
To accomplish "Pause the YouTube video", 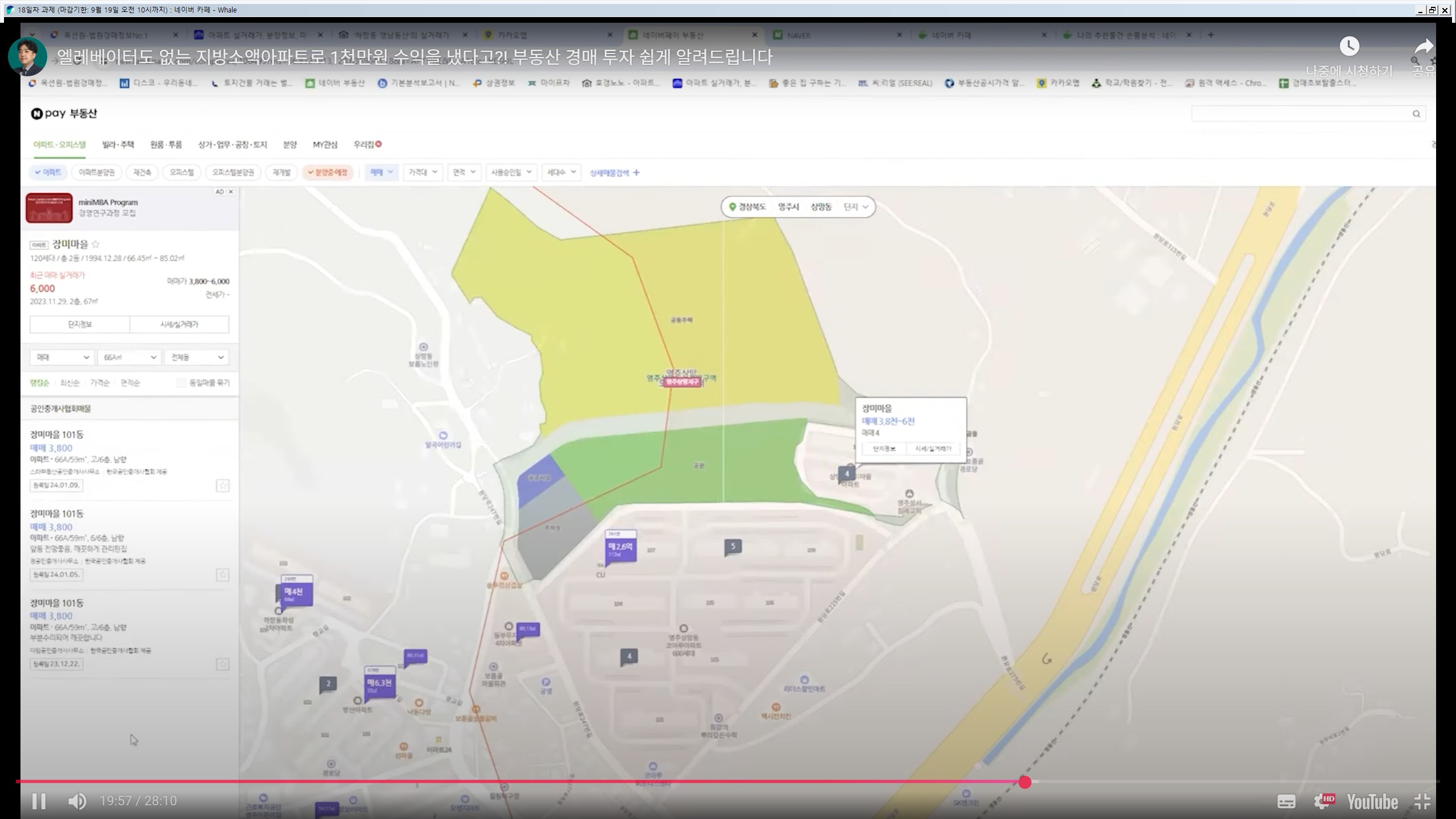I will (39, 801).
